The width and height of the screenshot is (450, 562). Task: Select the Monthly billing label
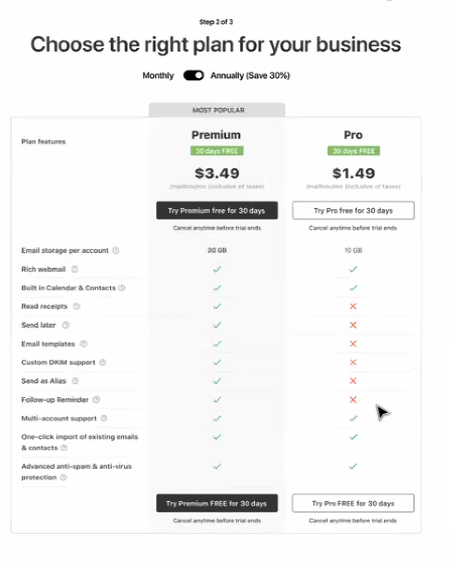pos(158,76)
